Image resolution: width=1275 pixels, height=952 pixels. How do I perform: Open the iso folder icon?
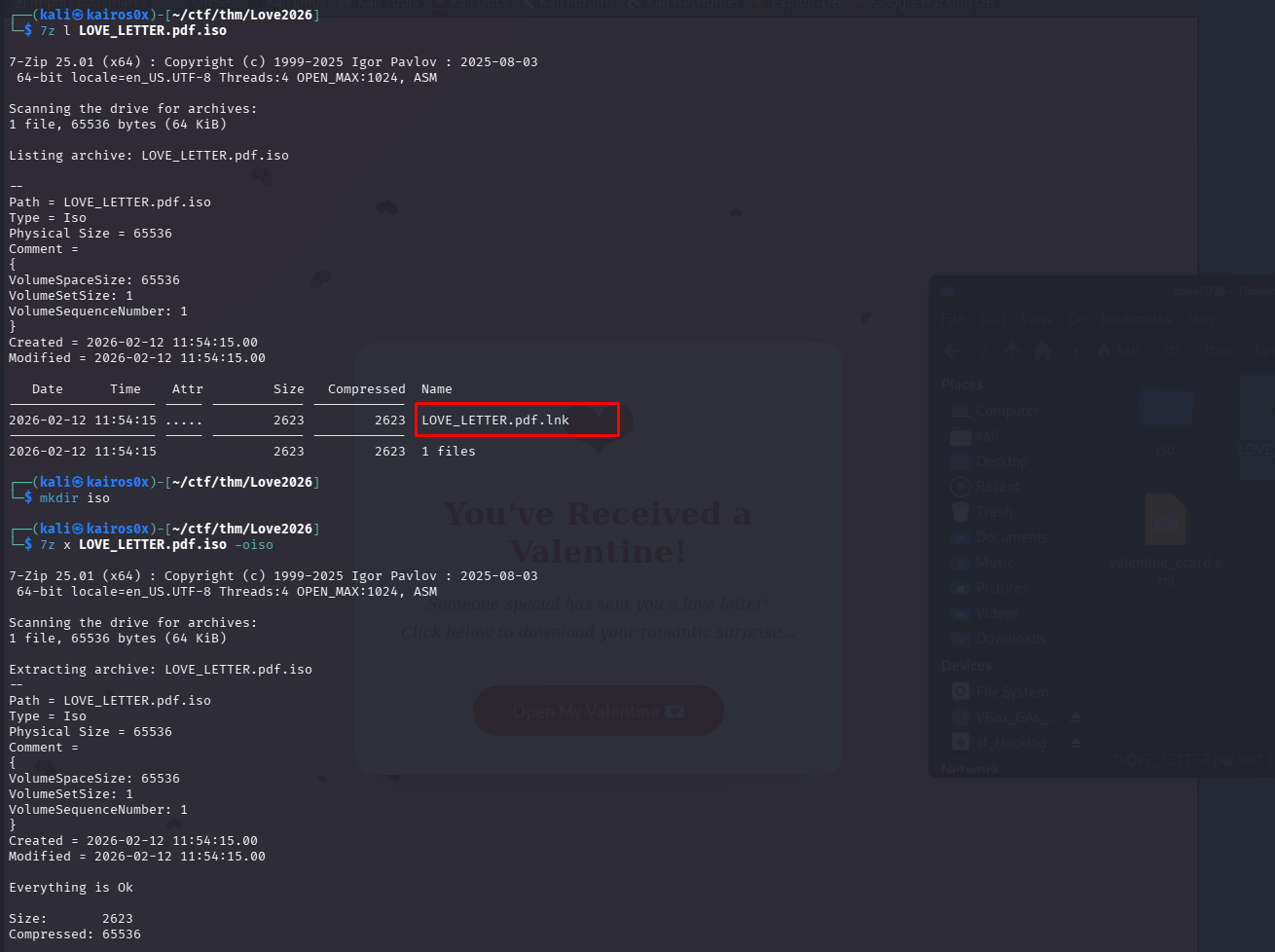(1165, 411)
